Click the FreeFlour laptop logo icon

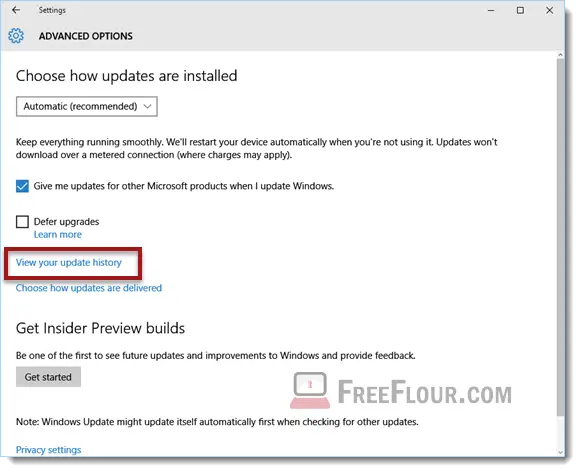[x=310, y=391]
